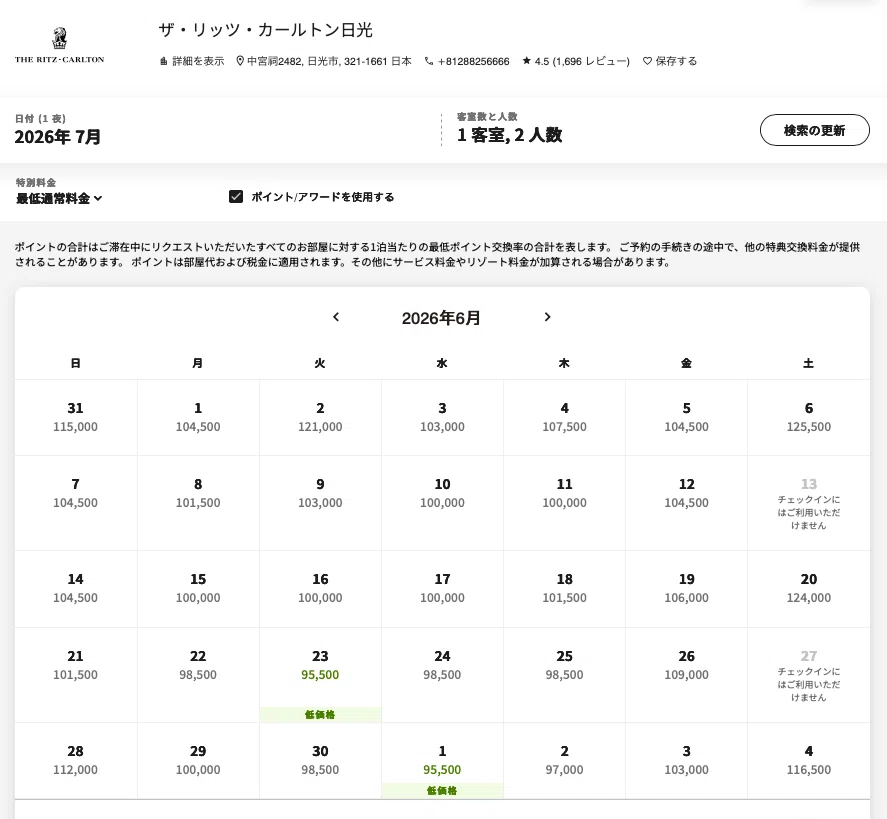
Task: Open the 1 客室, 2 人数 guests selector
Action: click(510, 135)
